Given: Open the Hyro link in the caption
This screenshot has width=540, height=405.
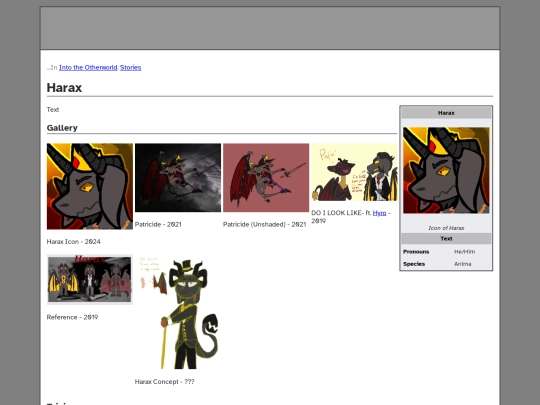Looking at the screenshot, I should [x=379, y=213].
